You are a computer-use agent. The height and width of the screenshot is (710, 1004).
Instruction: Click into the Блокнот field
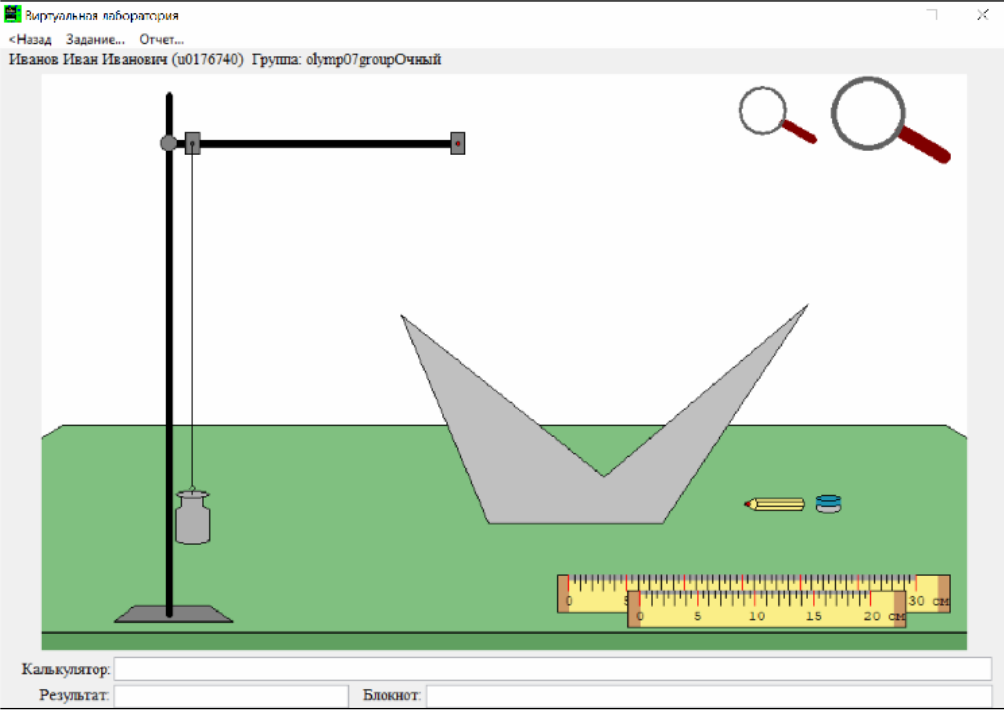pyautogui.click(x=709, y=696)
